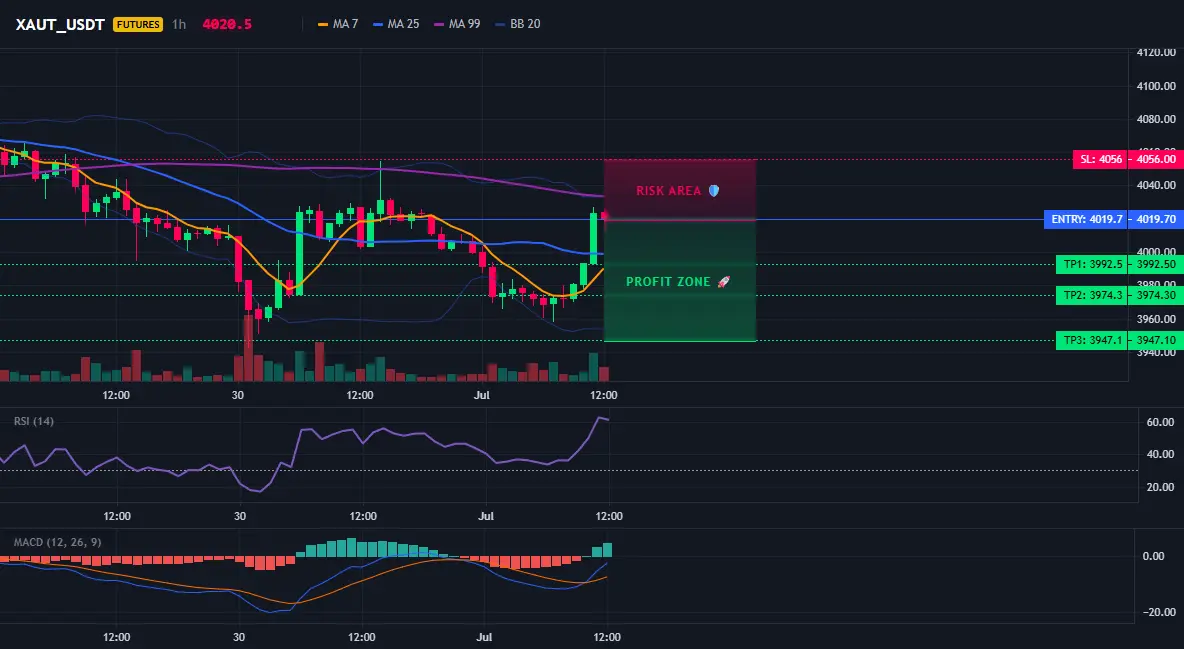Viewport: 1184px width, 649px height.
Task: Click the MACD -20.00 axis value
Action: click(x=1158, y=612)
